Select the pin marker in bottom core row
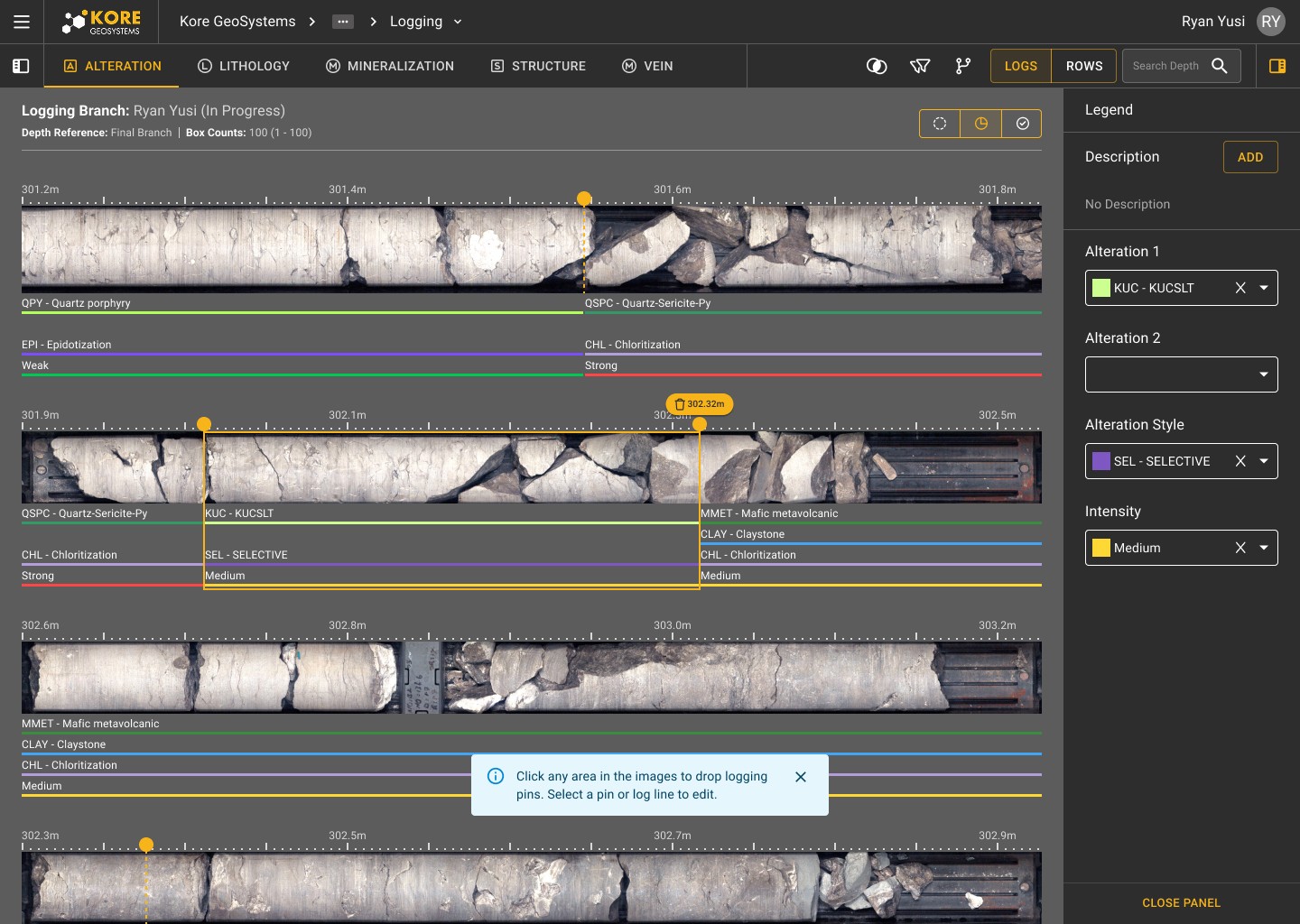Viewport: 1300px width, 924px height. coord(146,845)
